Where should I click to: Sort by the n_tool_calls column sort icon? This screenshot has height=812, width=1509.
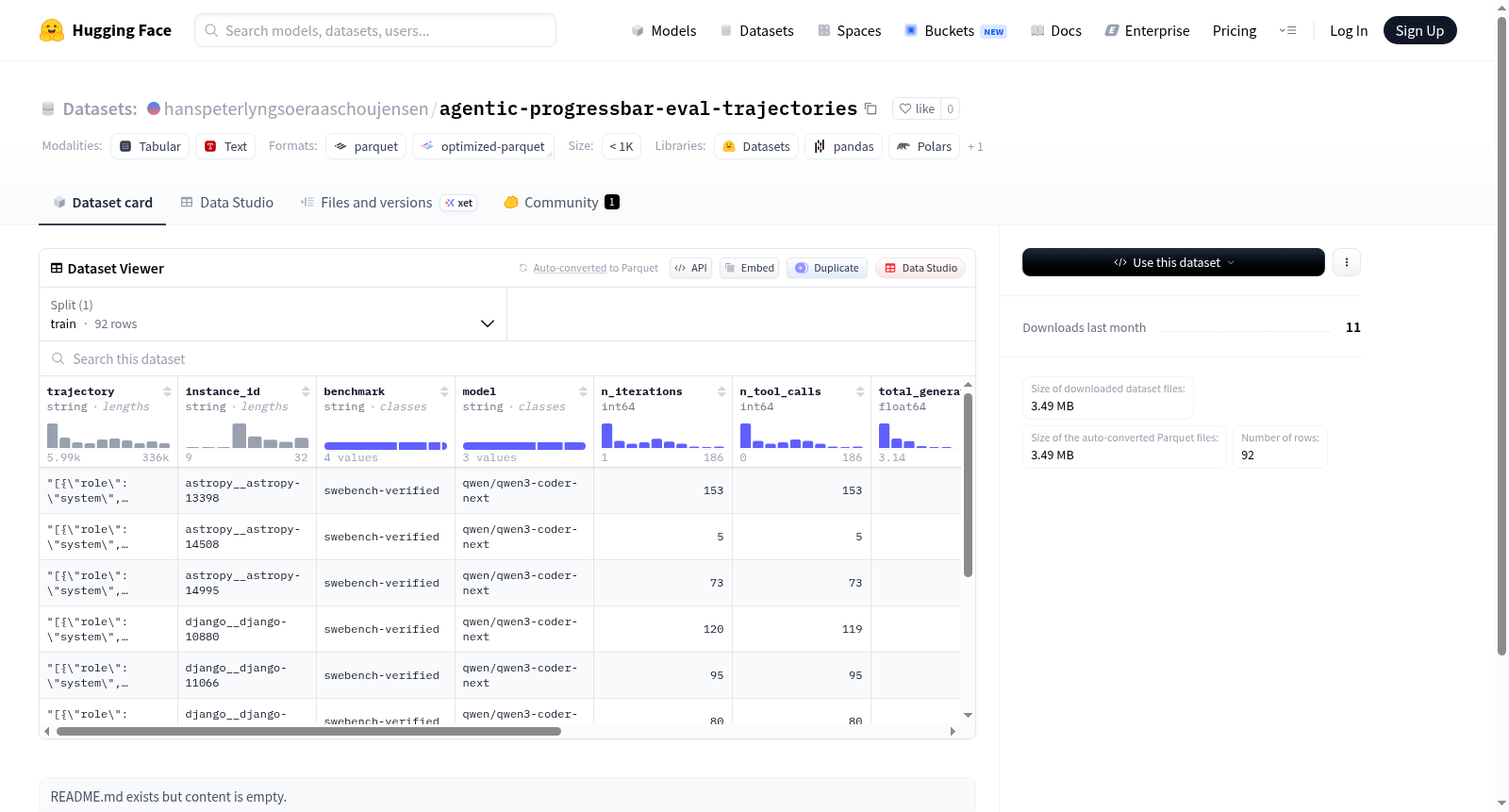point(860,391)
